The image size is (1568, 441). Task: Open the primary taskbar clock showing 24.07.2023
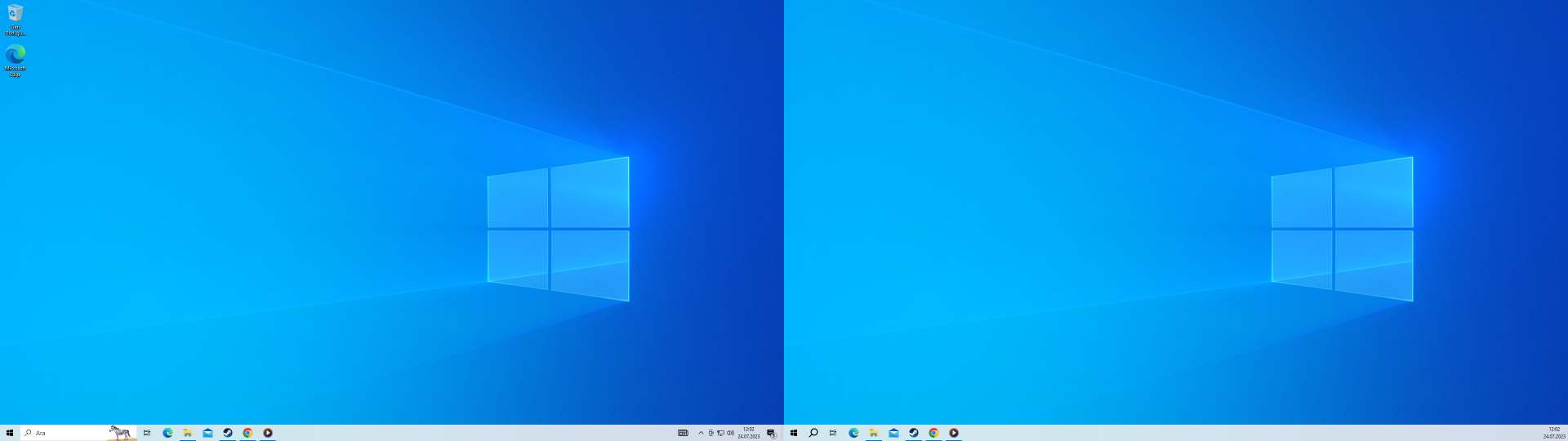(749, 433)
